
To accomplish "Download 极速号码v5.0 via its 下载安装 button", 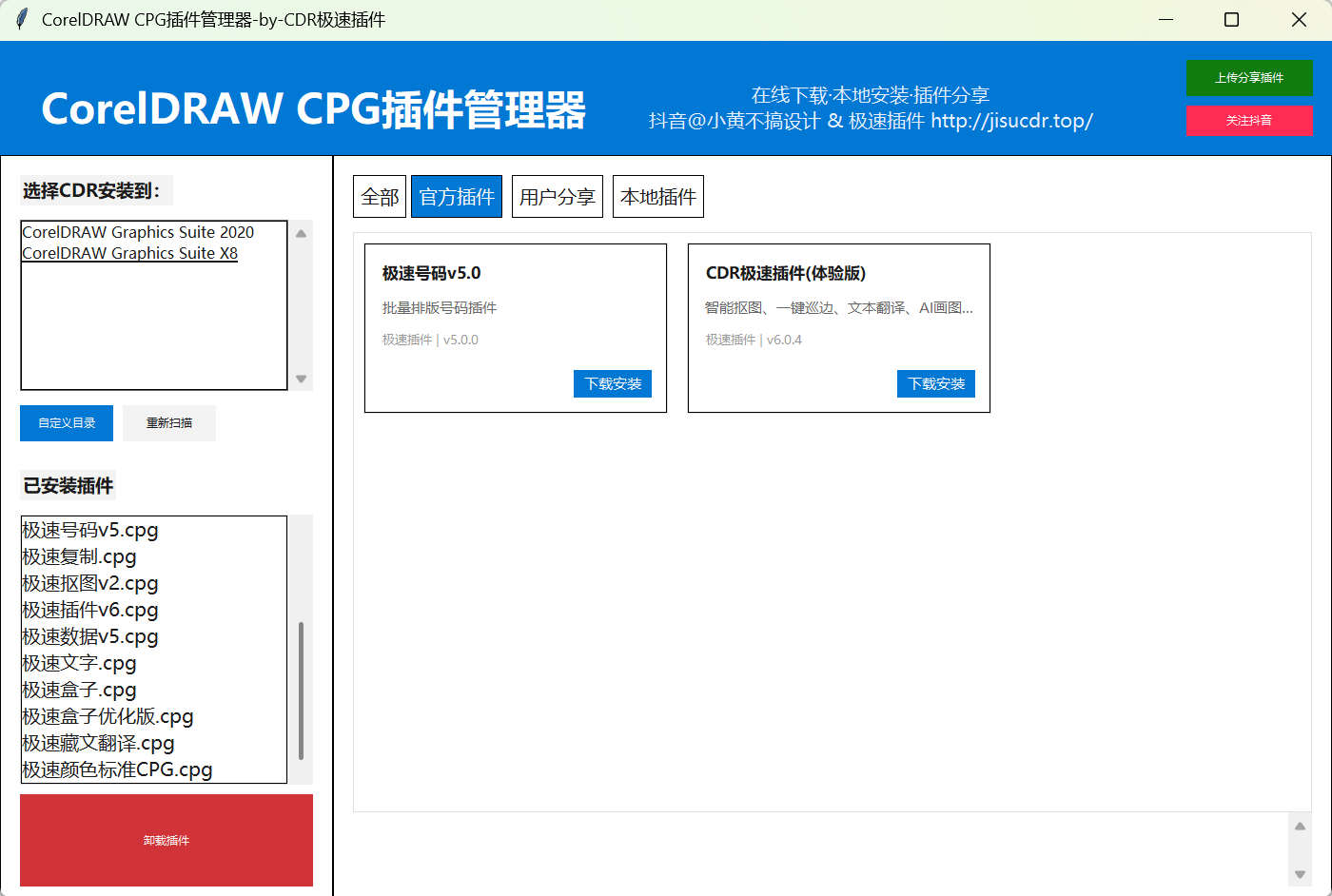I will coord(612,383).
